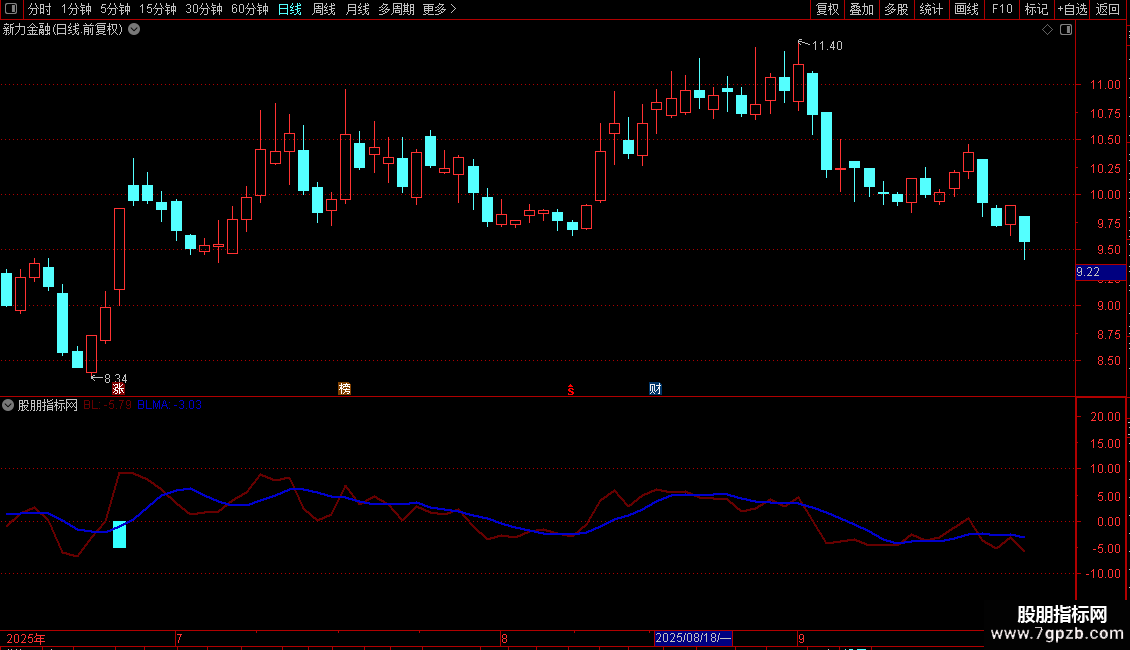The height and width of the screenshot is (650, 1130).
Task: Select the 15分钟 period
Action: tap(158, 9)
